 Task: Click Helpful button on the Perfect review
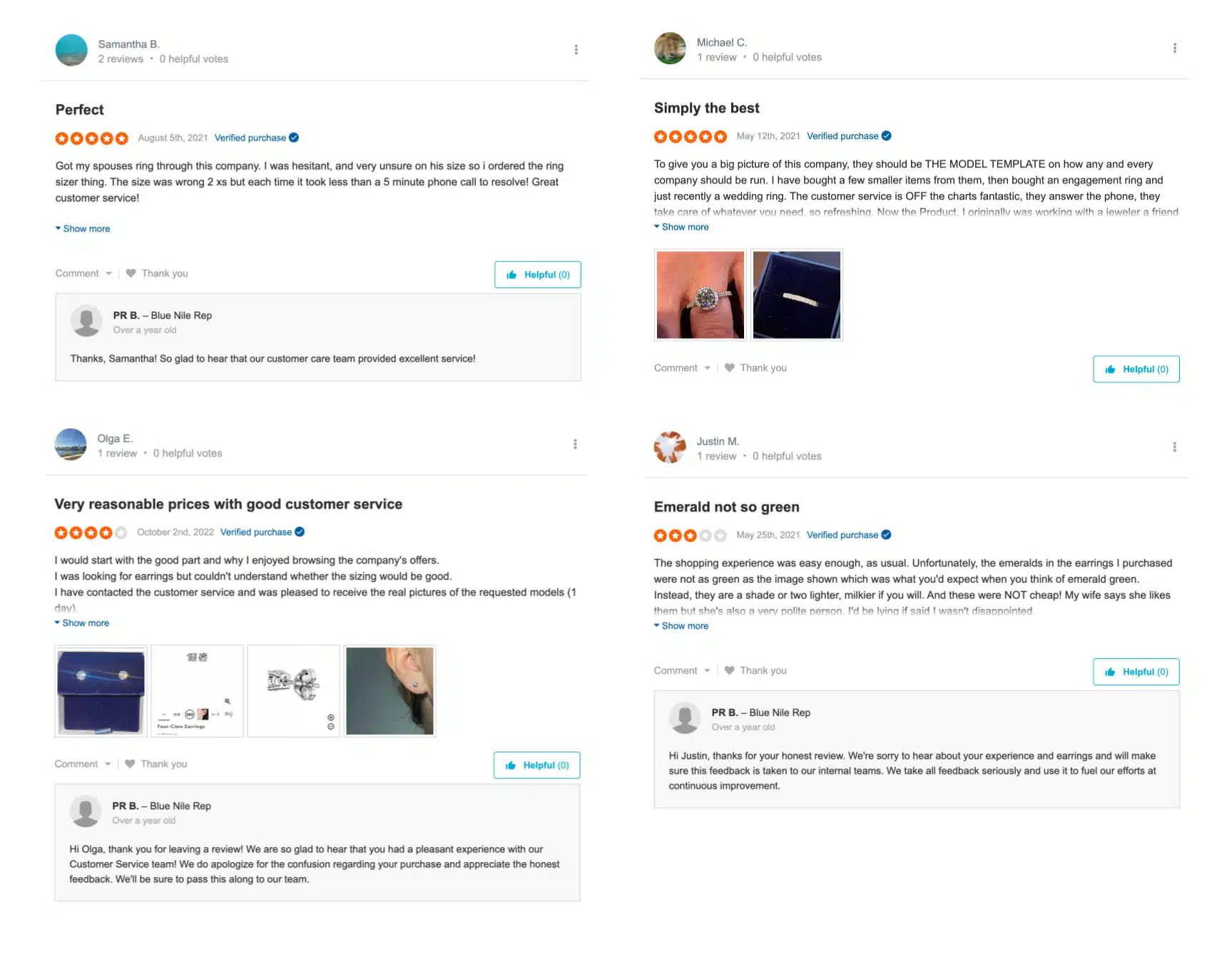point(537,275)
